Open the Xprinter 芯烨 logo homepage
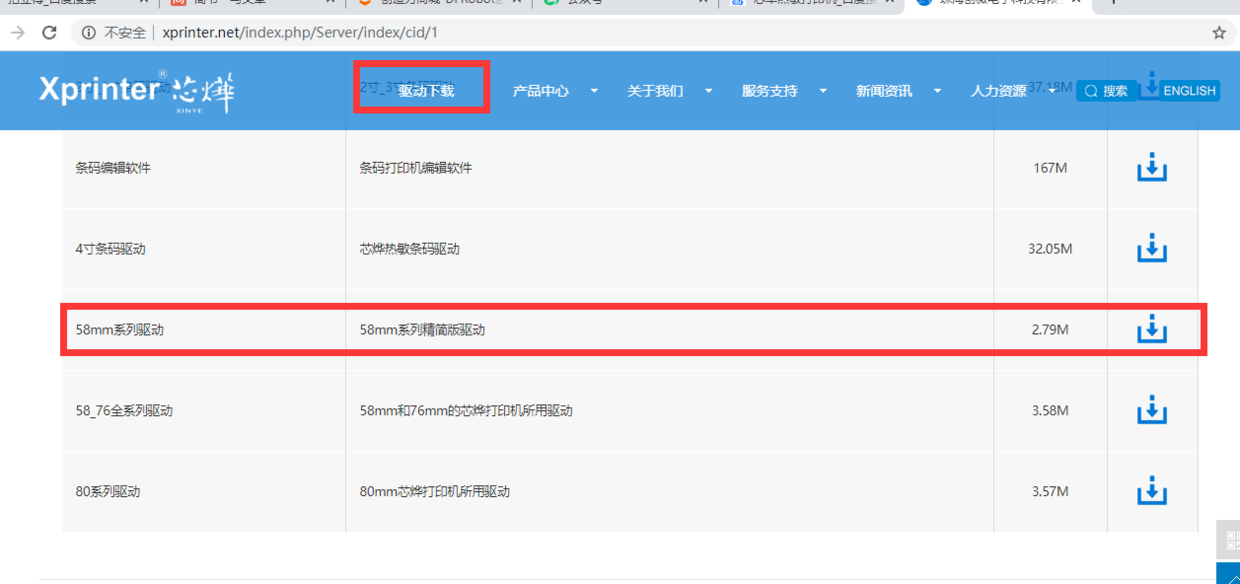The image size is (1240, 584). pos(137,92)
